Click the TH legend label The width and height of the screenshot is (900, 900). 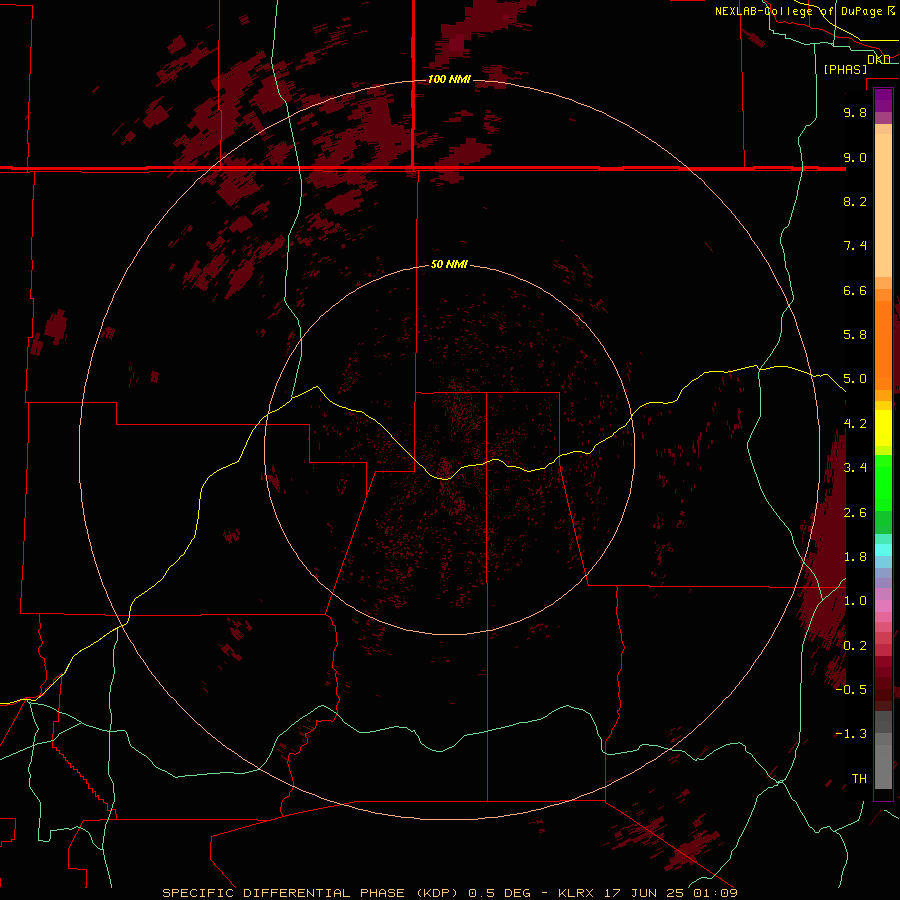pyautogui.click(x=859, y=779)
